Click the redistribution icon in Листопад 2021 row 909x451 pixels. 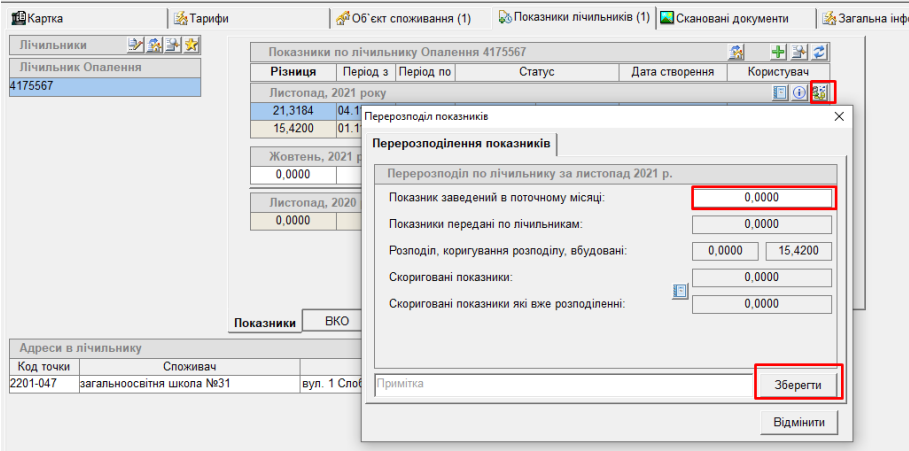821,92
